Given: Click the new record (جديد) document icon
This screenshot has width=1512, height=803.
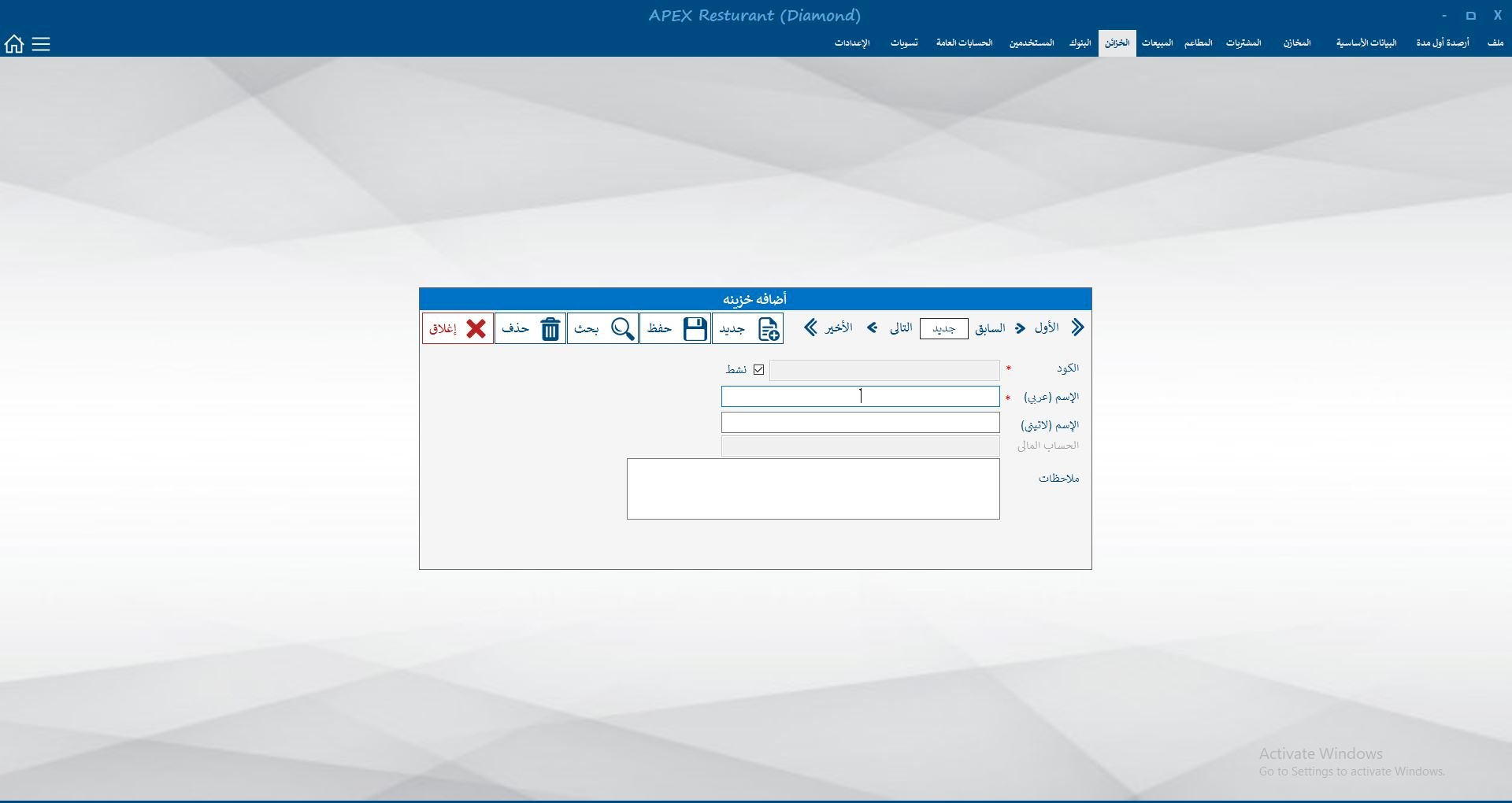Looking at the screenshot, I should (769, 328).
